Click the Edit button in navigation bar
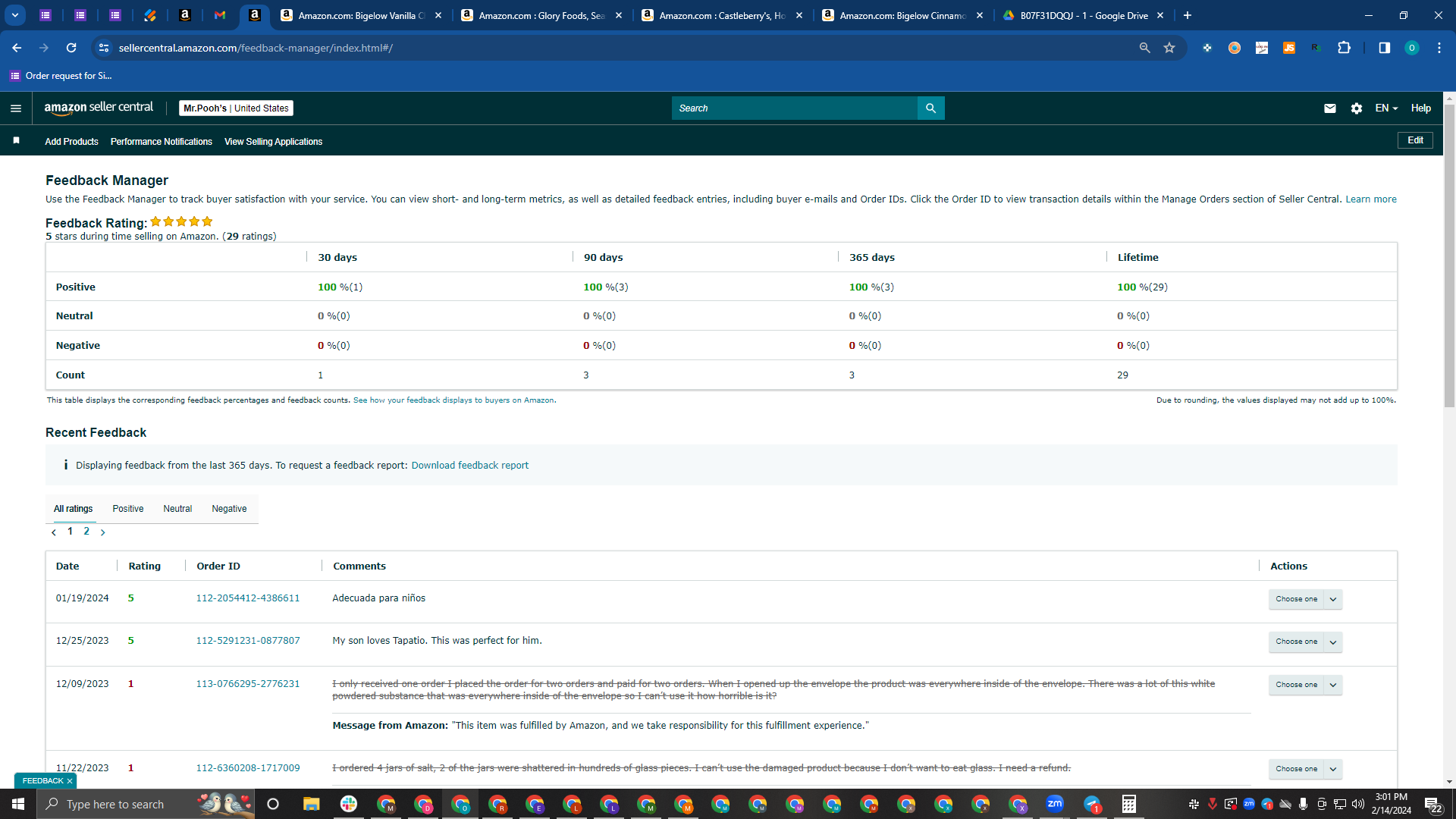 (1415, 140)
